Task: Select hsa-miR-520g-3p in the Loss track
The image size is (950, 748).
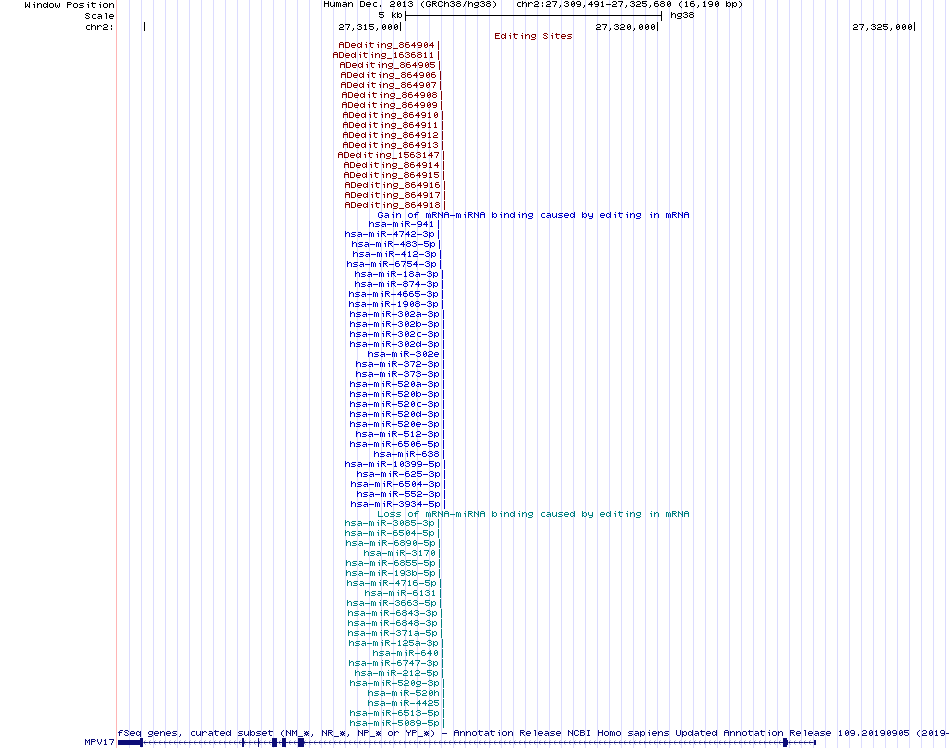Action: click(x=394, y=683)
